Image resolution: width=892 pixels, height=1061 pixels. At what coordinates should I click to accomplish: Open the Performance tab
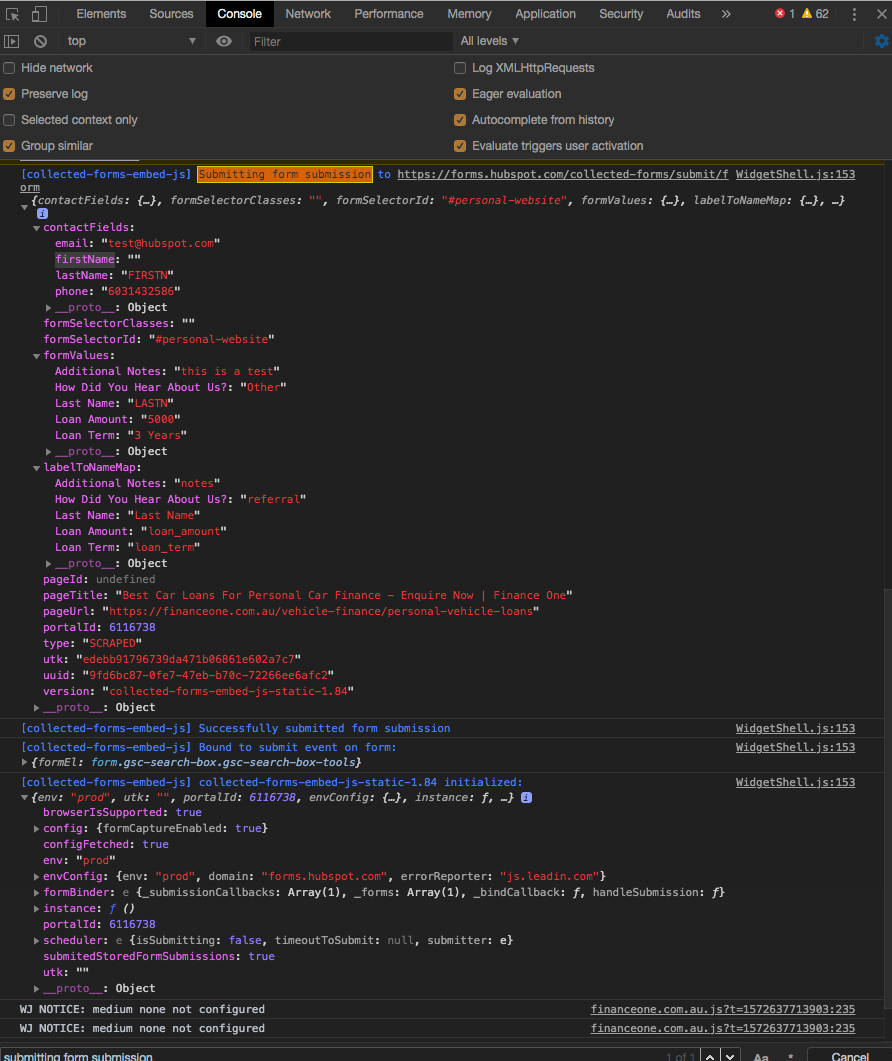[x=388, y=14]
